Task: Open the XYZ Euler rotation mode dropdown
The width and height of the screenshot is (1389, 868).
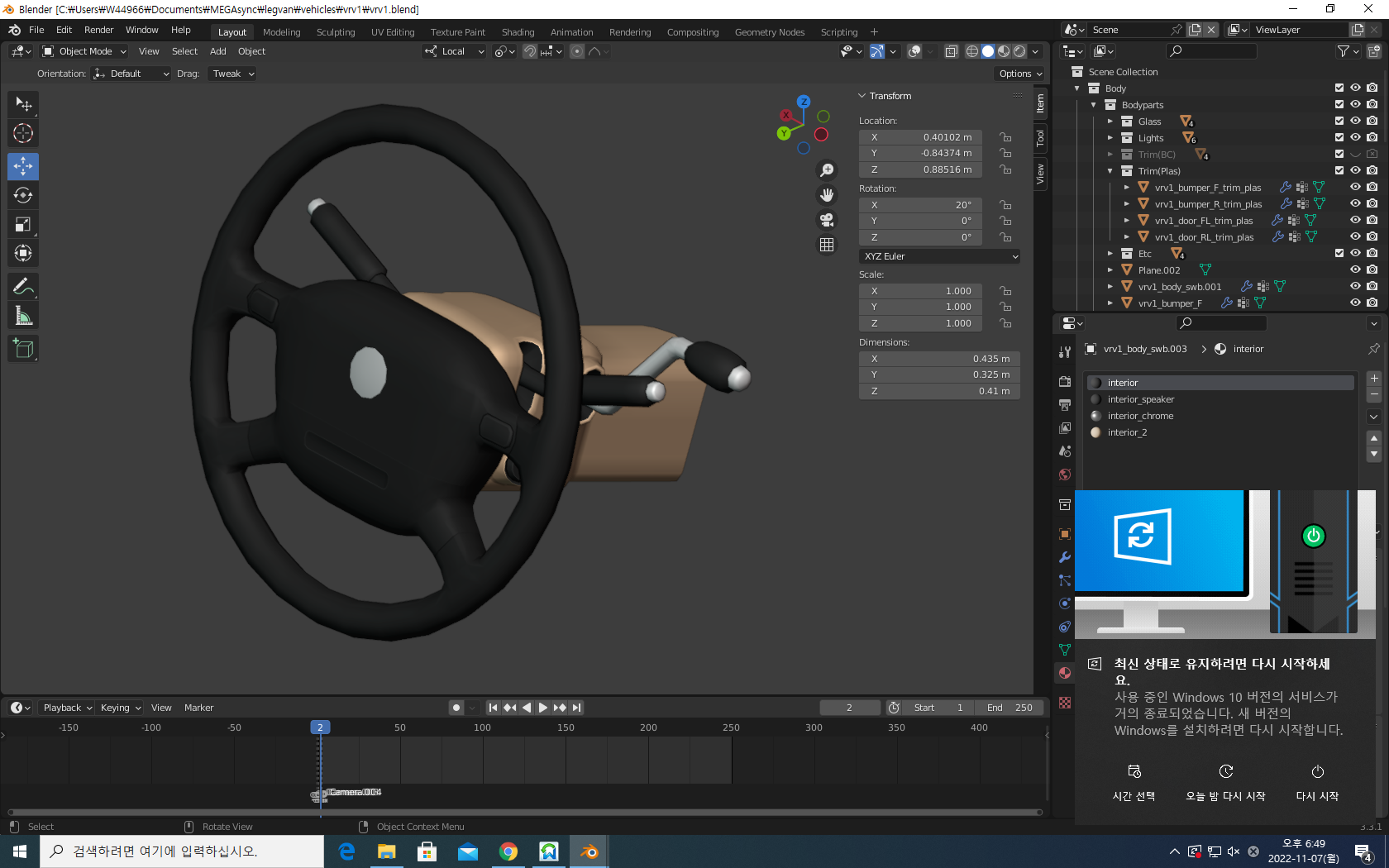Action: (939, 256)
